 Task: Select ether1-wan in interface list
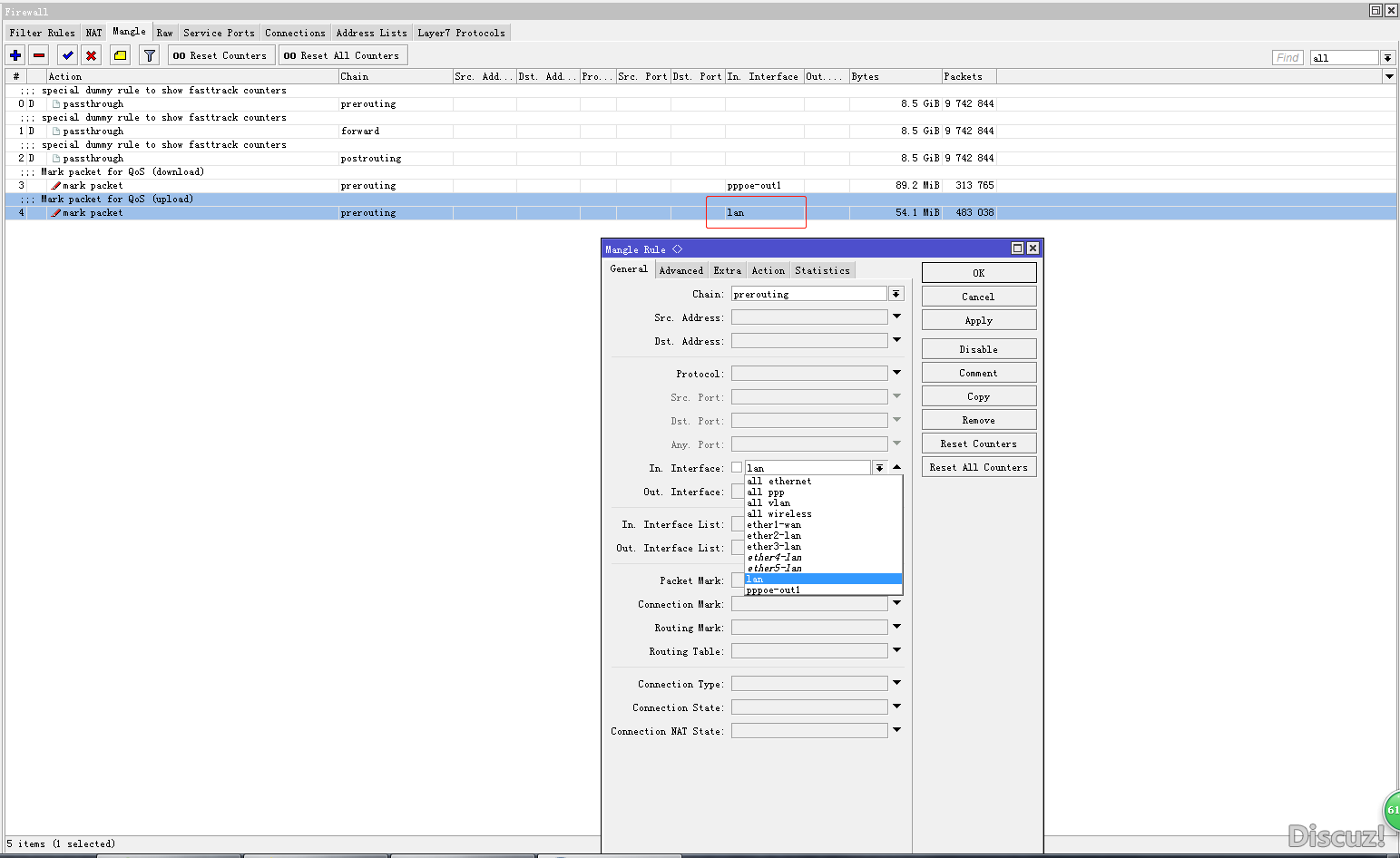pos(823,525)
